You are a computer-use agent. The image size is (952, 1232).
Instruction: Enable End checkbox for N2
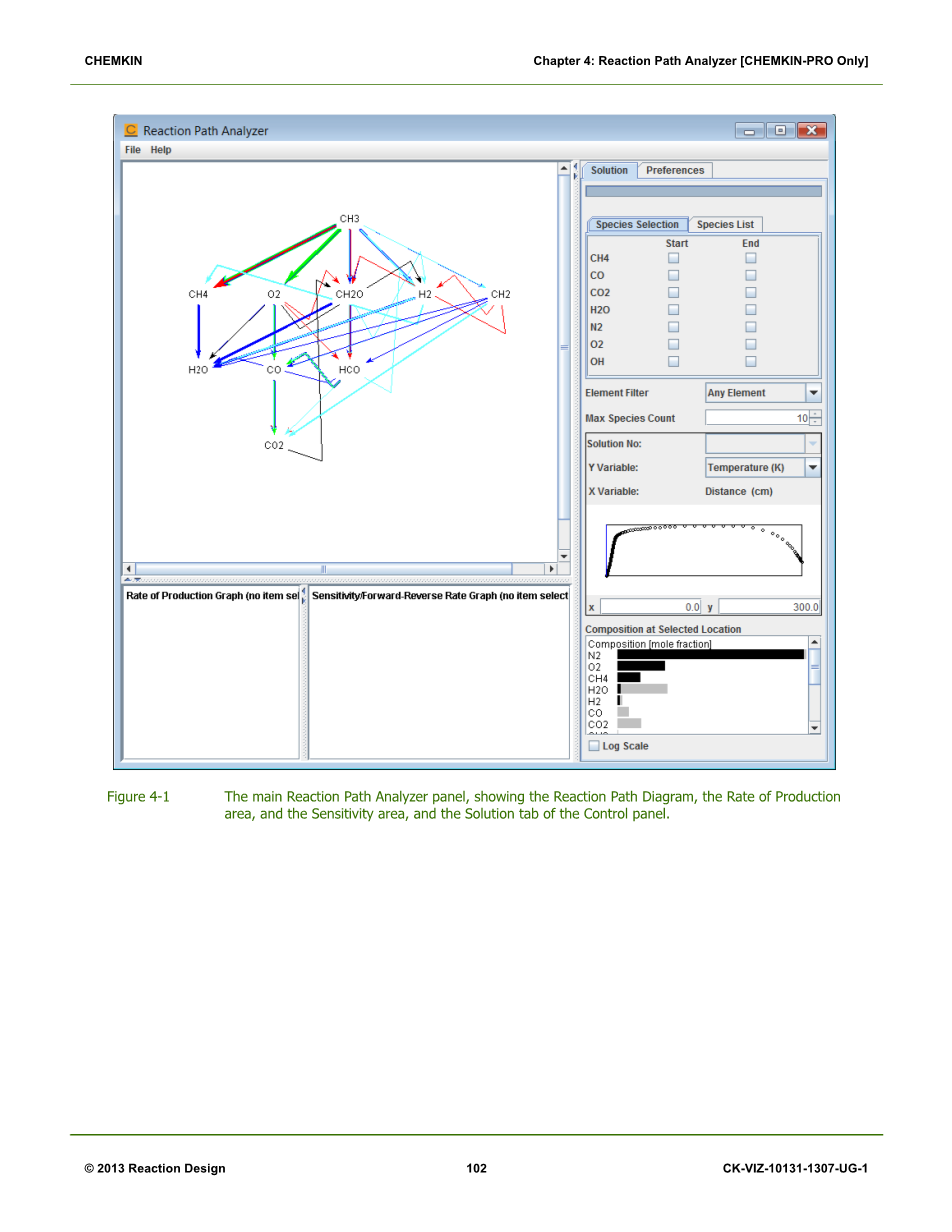pyautogui.click(x=751, y=327)
